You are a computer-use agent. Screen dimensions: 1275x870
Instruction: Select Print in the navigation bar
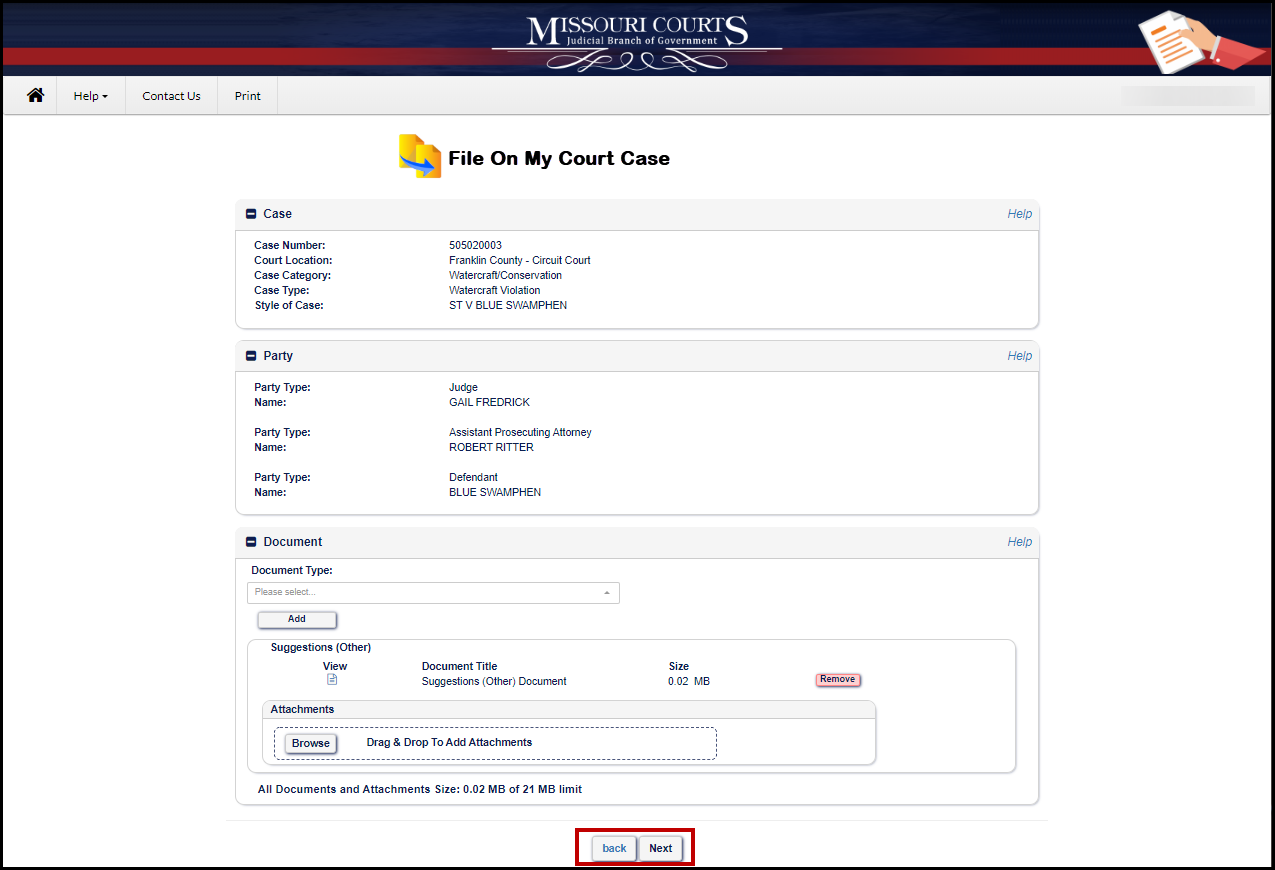[x=248, y=96]
